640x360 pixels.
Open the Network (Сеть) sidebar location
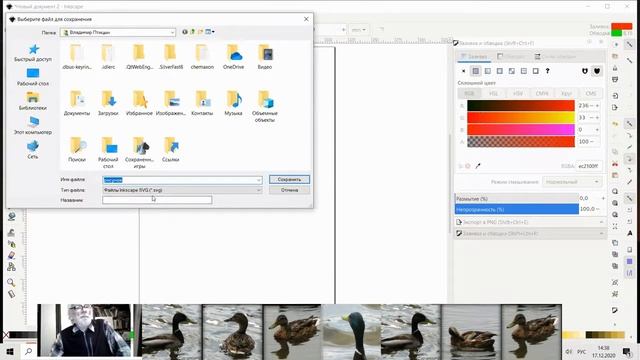(x=33, y=150)
